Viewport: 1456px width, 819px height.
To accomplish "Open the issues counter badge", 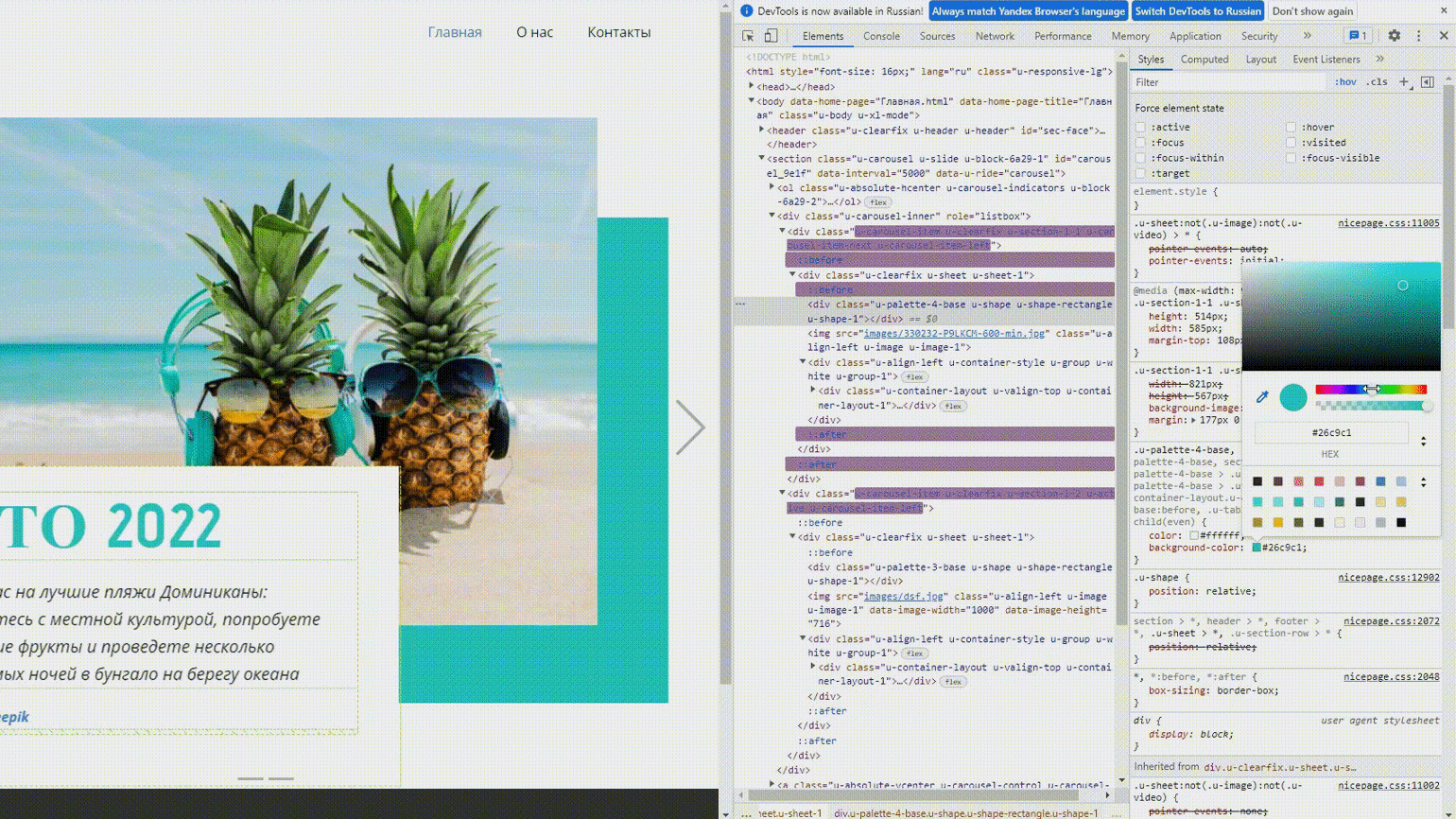I will point(1357,36).
